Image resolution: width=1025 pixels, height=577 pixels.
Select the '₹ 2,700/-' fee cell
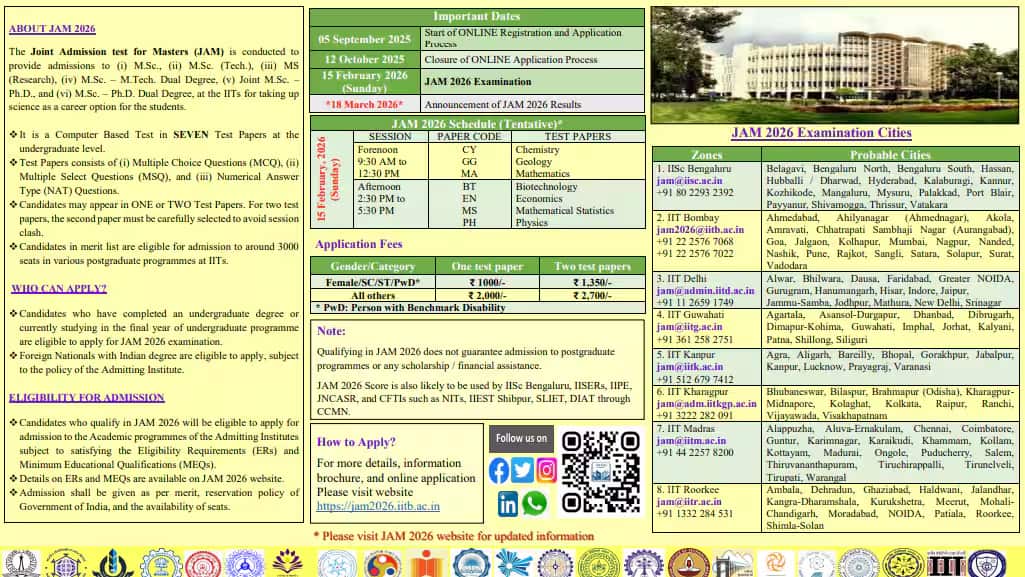click(x=592, y=295)
